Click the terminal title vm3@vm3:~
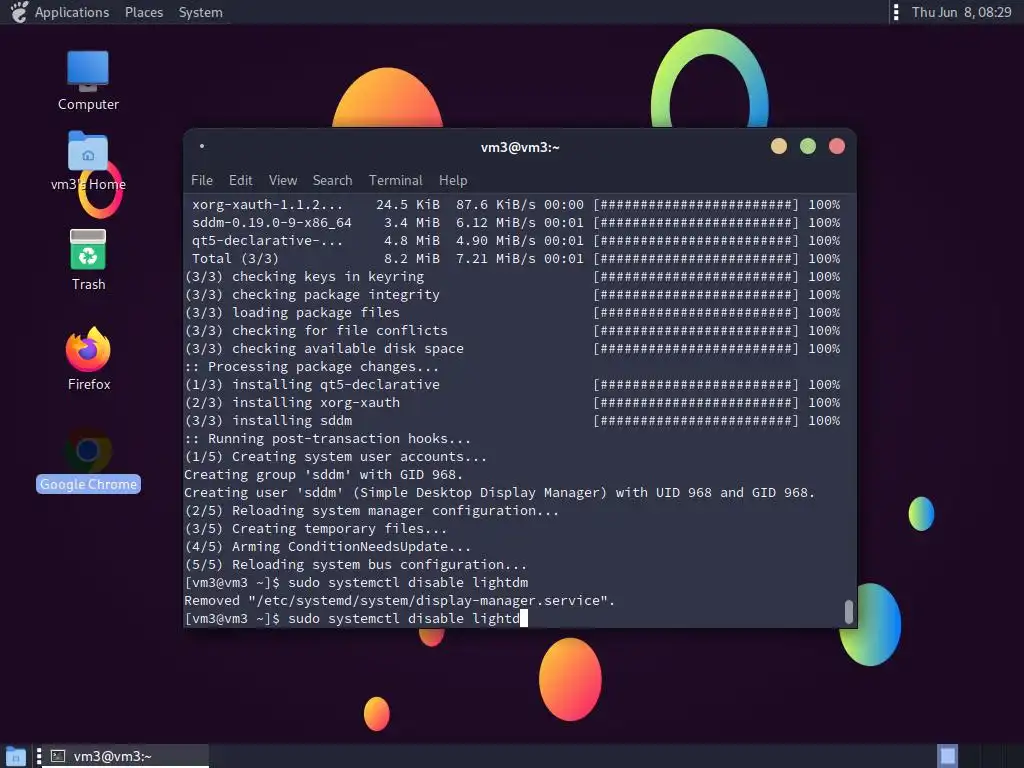 (x=520, y=148)
